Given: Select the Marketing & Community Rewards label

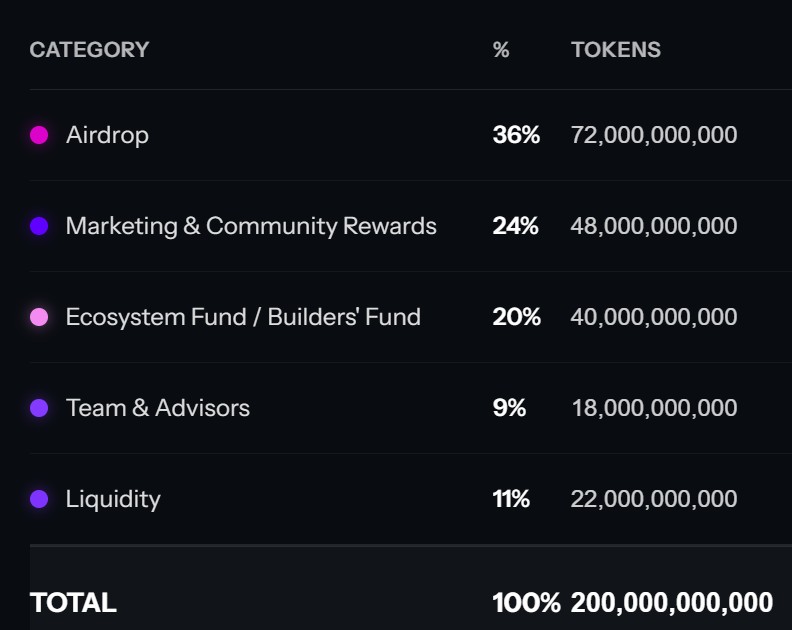Looking at the screenshot, I should click(251, 226).
